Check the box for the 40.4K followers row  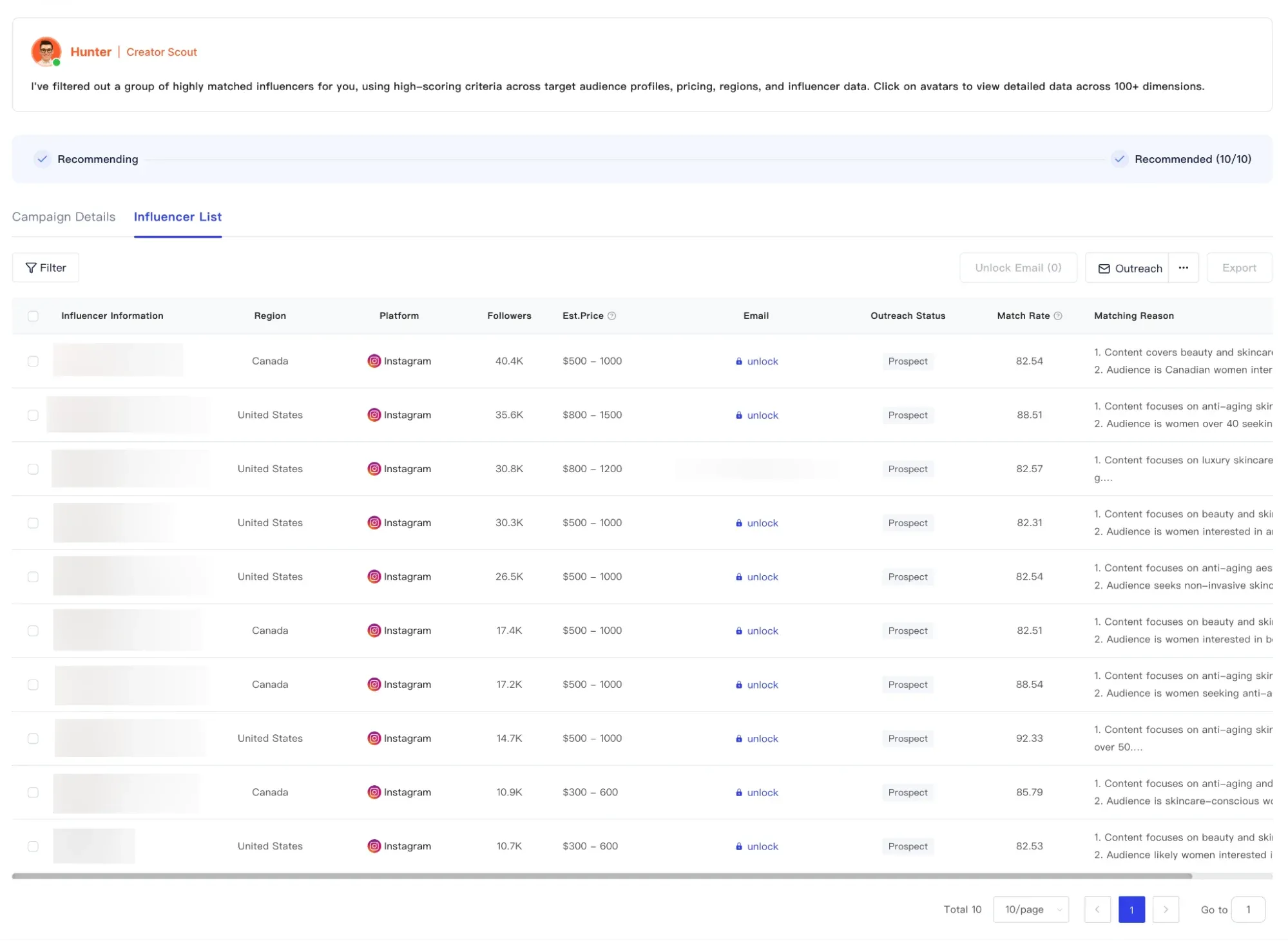point(33,361)
